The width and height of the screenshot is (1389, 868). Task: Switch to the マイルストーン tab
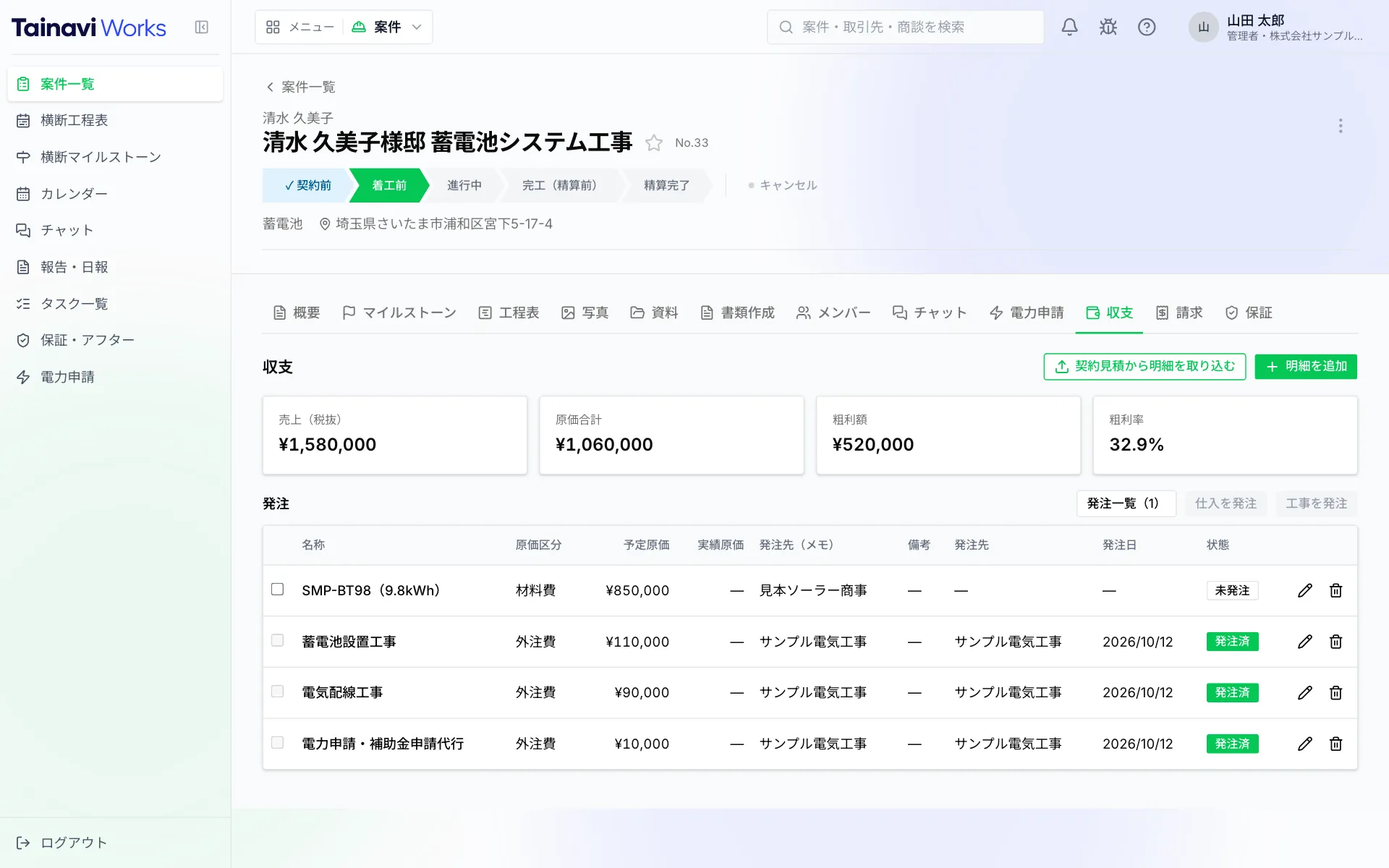[x=399, y=312]
